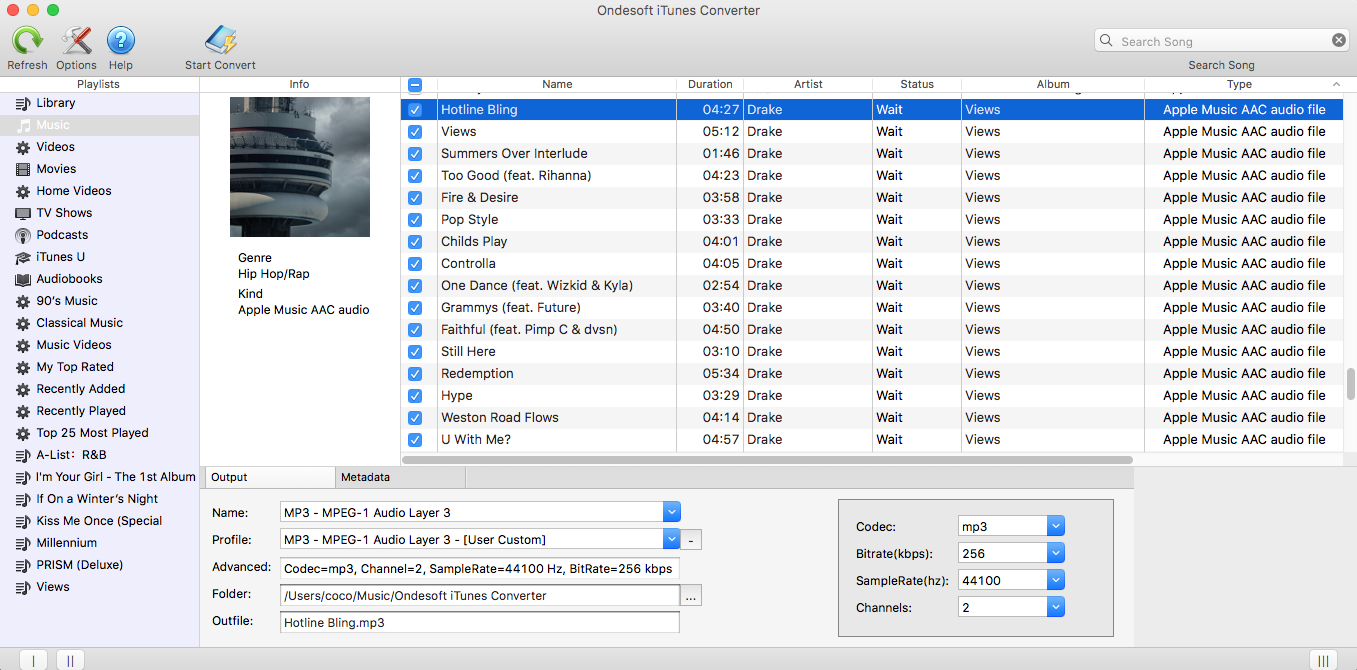Click the Type column sort arrow

pyautogui.click(x=1336, y=85)
